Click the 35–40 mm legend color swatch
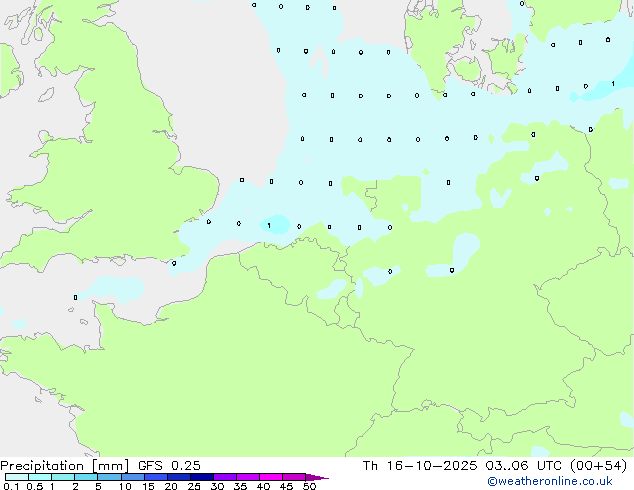The image size is (634, 490). pos(248,477)
